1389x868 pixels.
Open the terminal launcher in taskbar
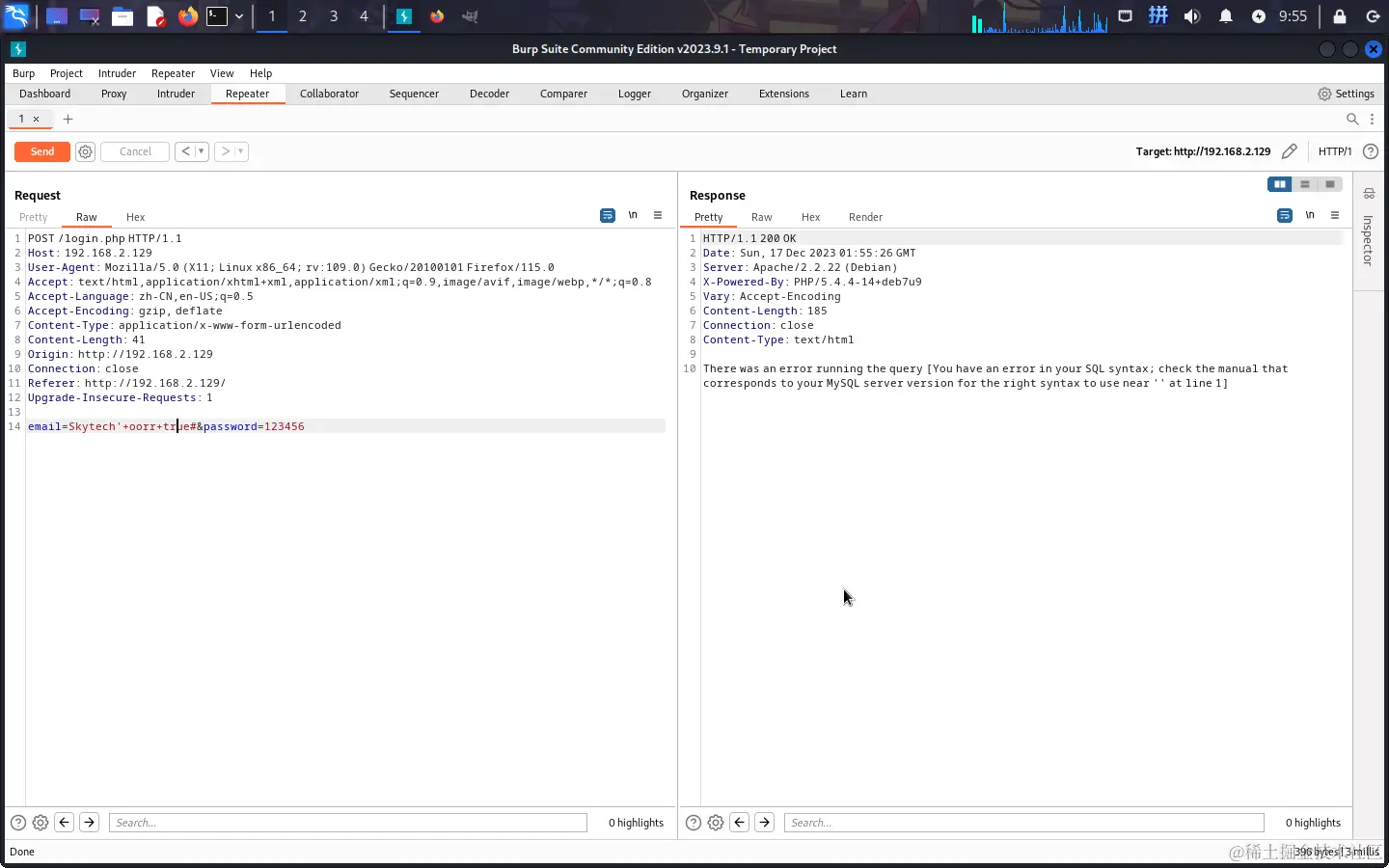(x=217, y=16)
